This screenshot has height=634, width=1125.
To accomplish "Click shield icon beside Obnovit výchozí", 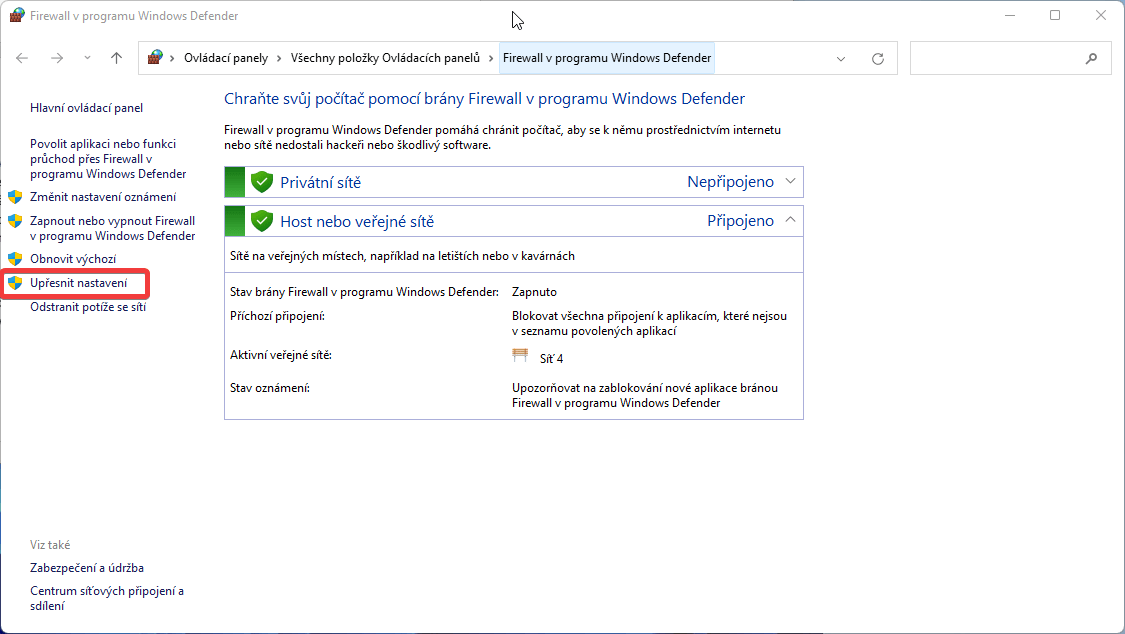I will [15, 259].
